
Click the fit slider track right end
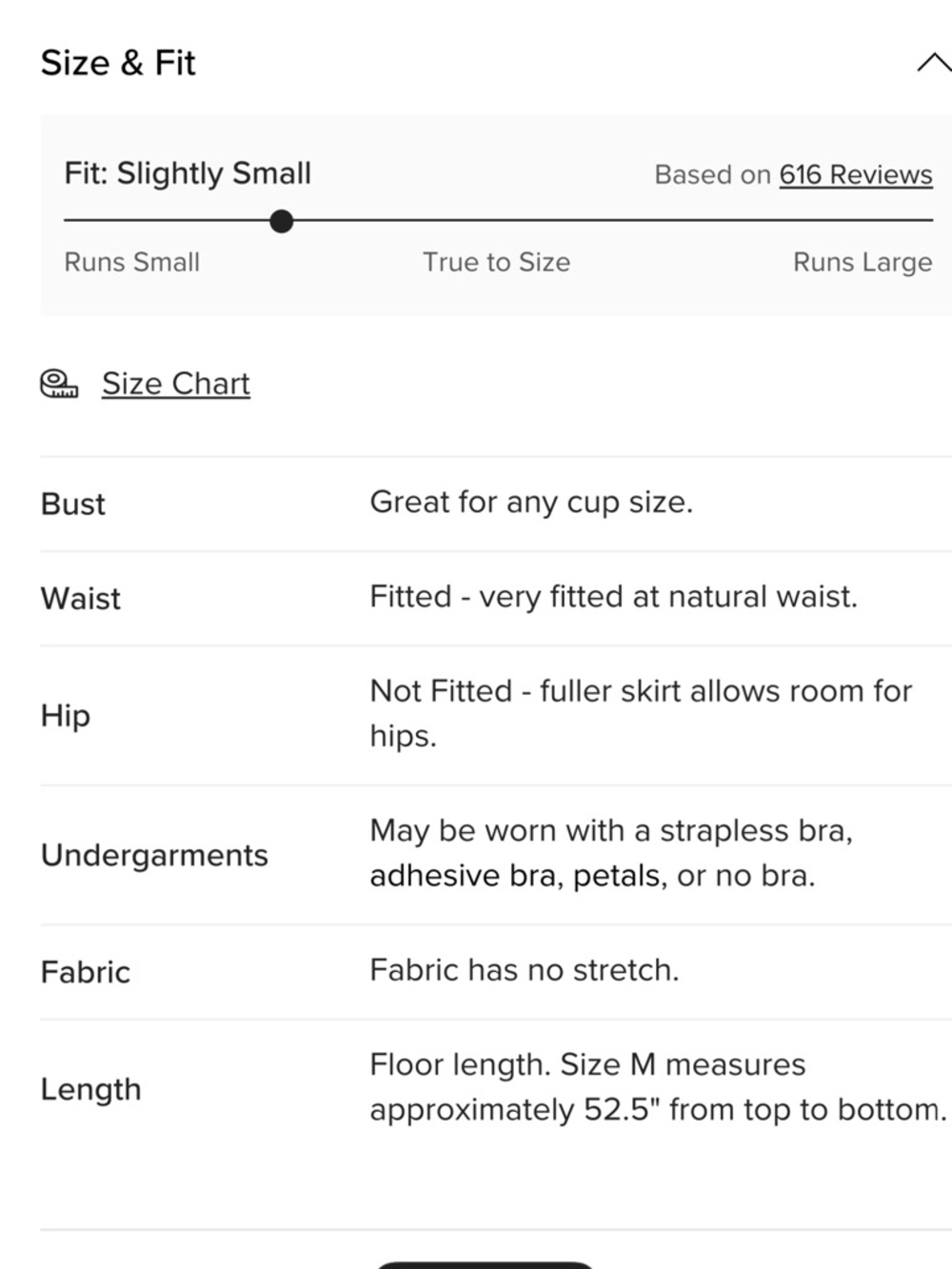pos(929,220)
